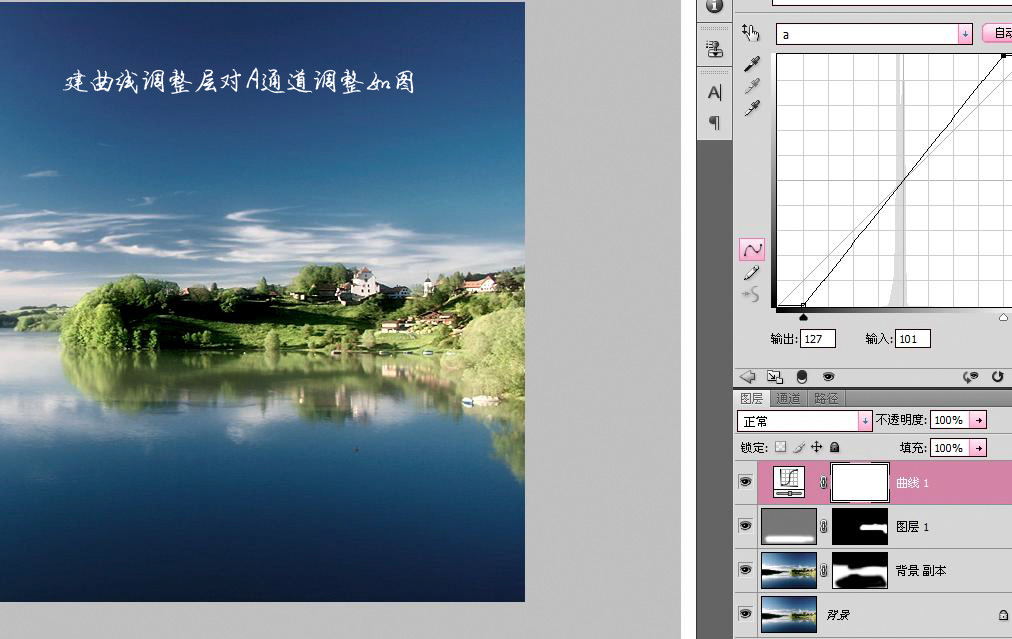Click the 填充 100% field

950,447
